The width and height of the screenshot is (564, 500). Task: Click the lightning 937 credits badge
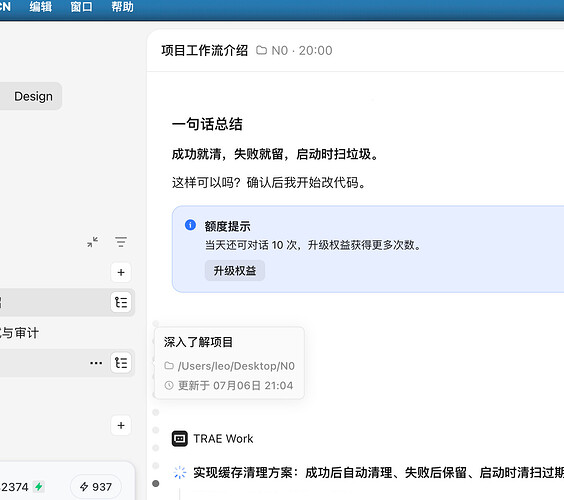coord(96,487)
